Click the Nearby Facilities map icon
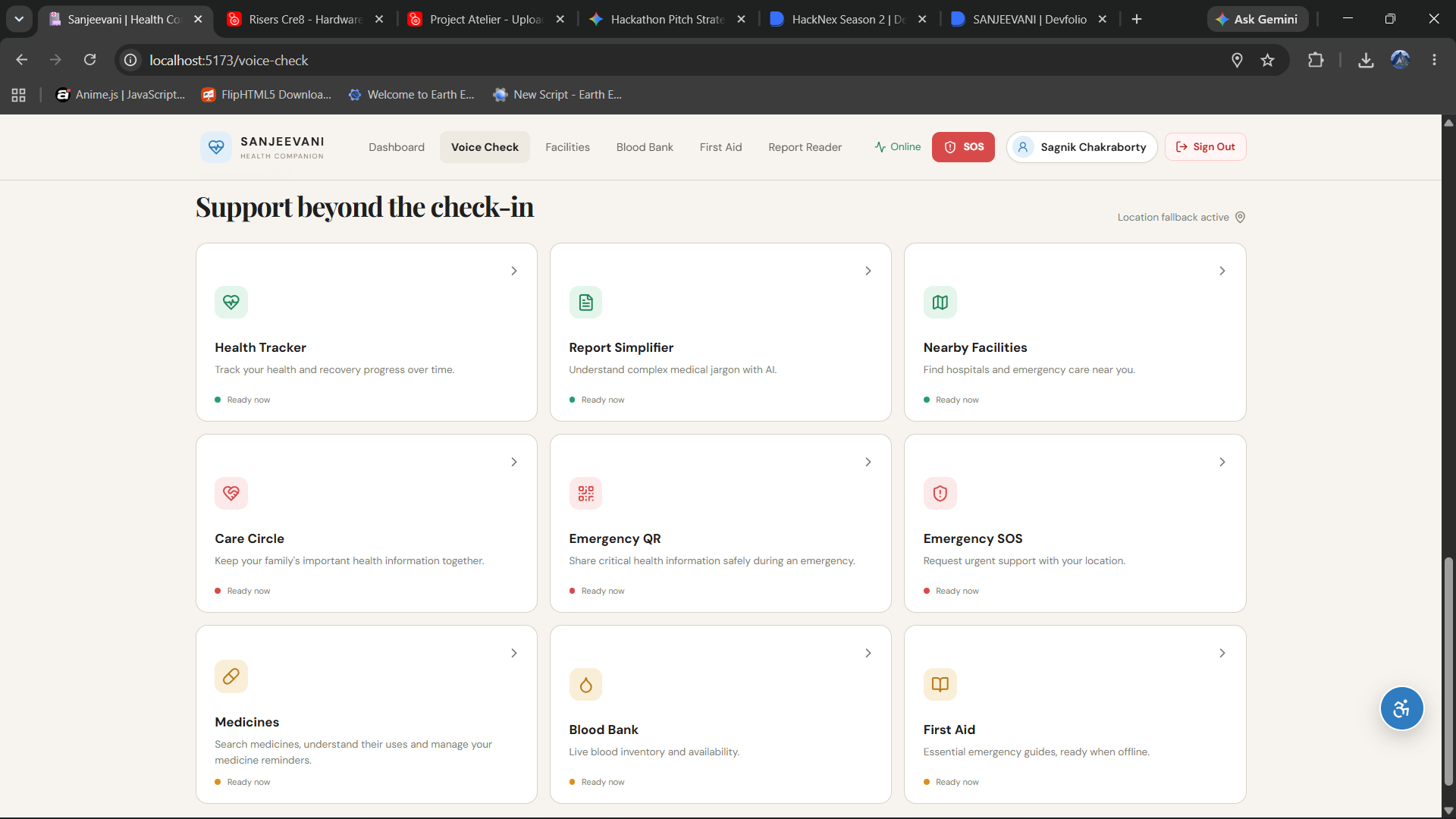 pyautogui.click(x=940, y=303)
